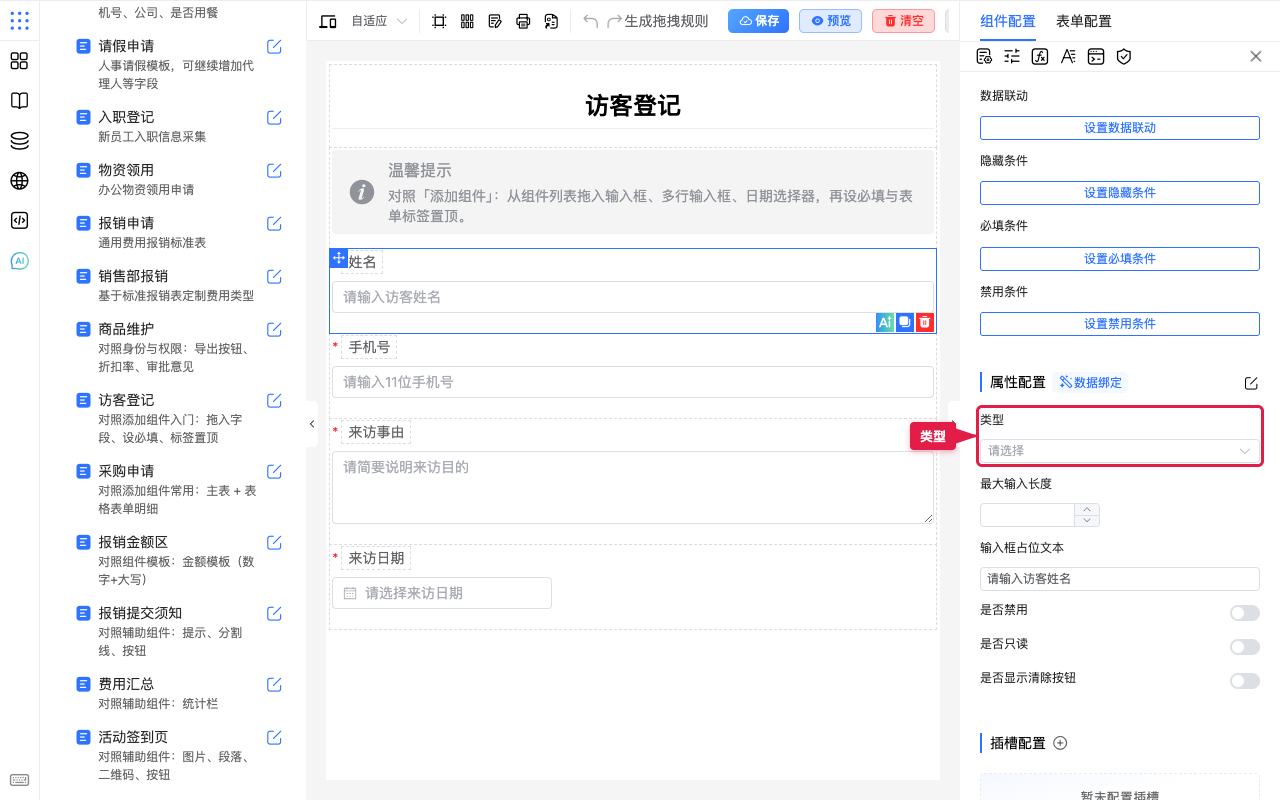Open the sliders adjustments icon in config panel
1280x800 pixels.
click(1012, 56)
